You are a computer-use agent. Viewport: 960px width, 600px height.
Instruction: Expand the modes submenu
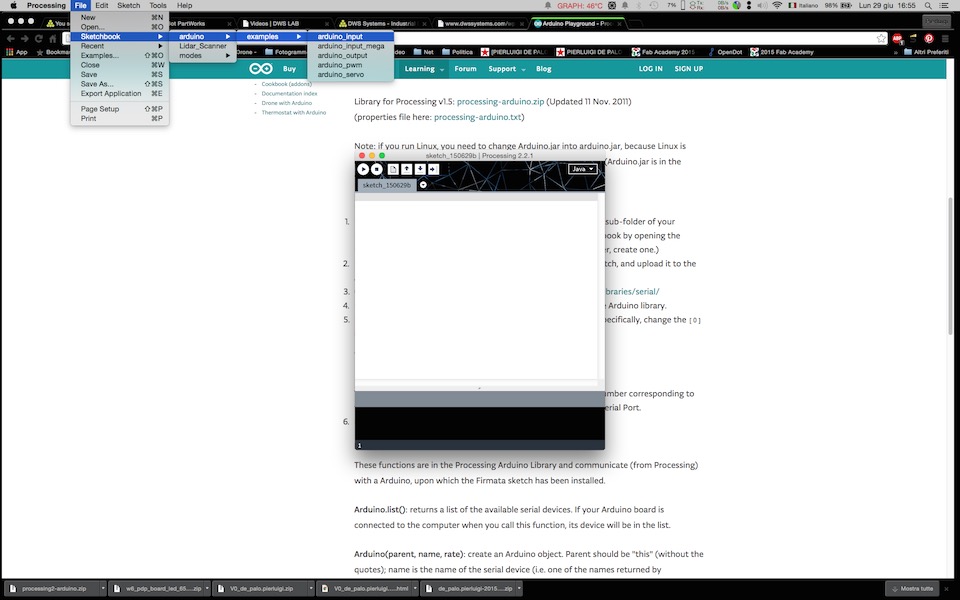pos(203,55)
